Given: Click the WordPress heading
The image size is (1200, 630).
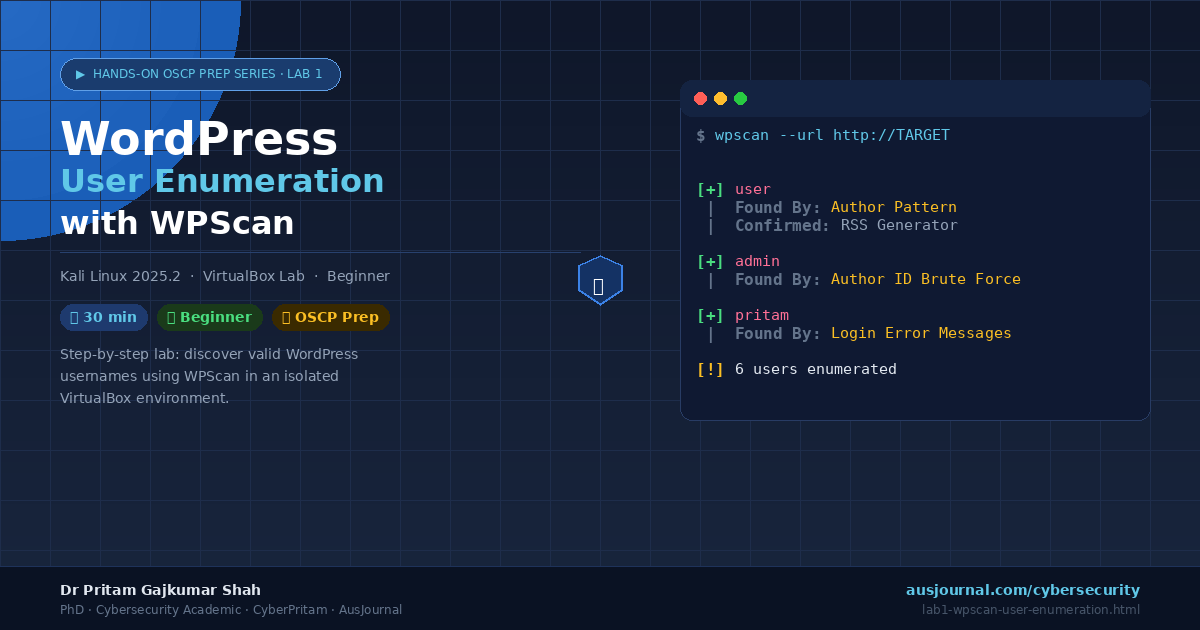Looking at the screenshot, I should click(199, 138).
